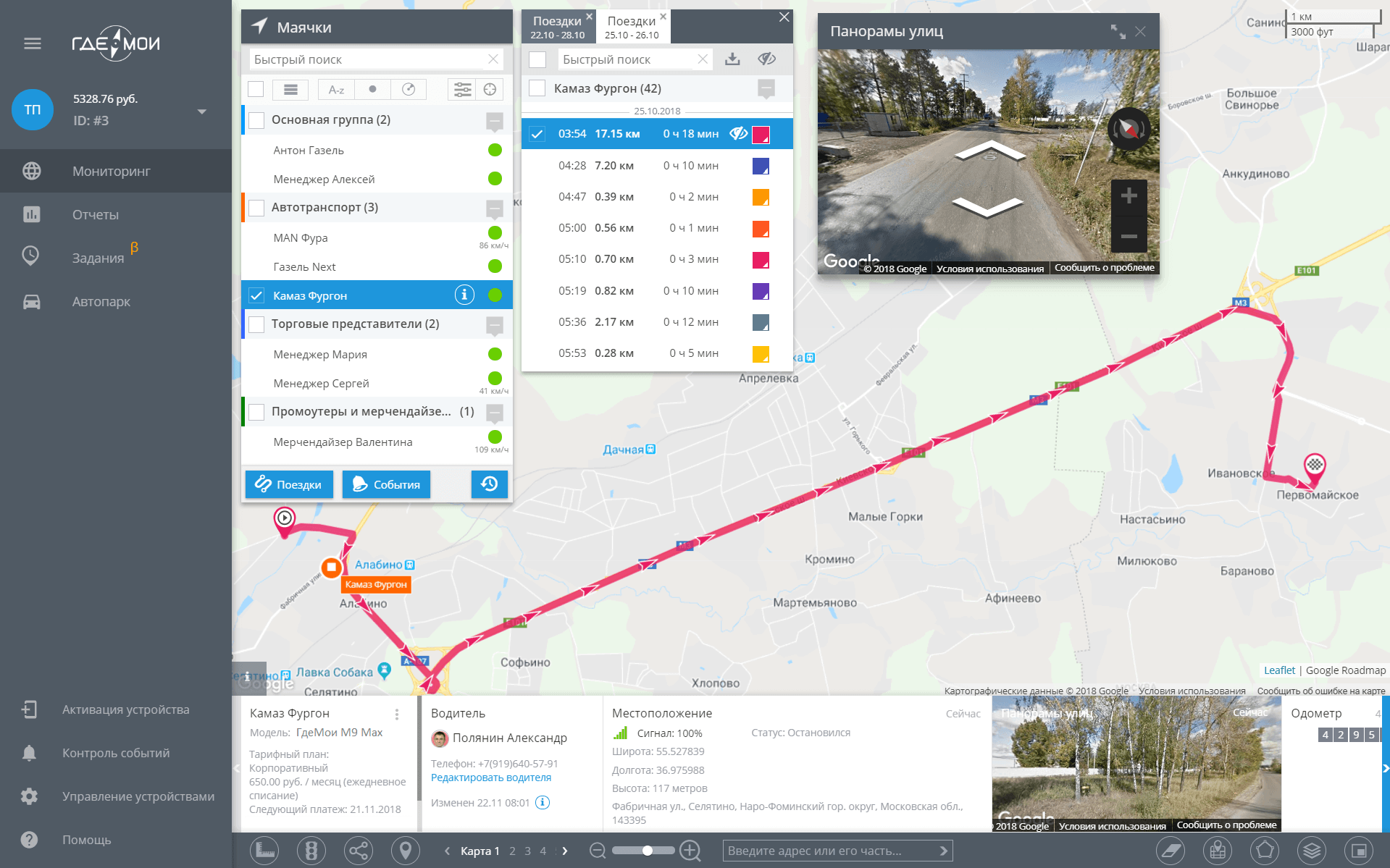Switch to Поездки 22.10 - 28.10 tab
Screen dimensions: 1390x868
558,27
